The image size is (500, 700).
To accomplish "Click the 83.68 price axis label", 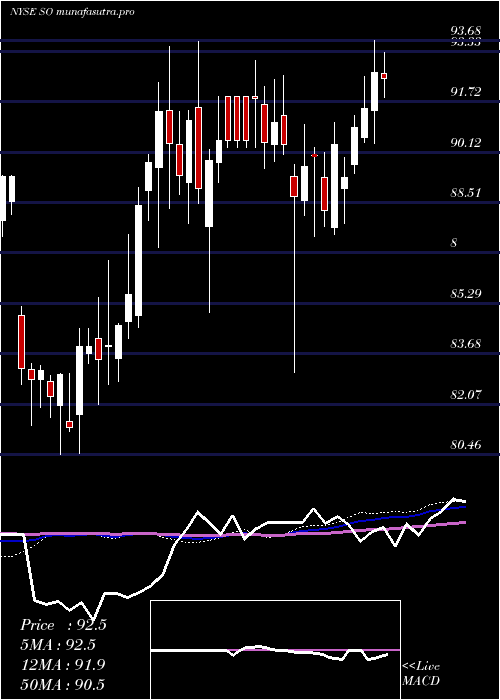I will (466, 344).
